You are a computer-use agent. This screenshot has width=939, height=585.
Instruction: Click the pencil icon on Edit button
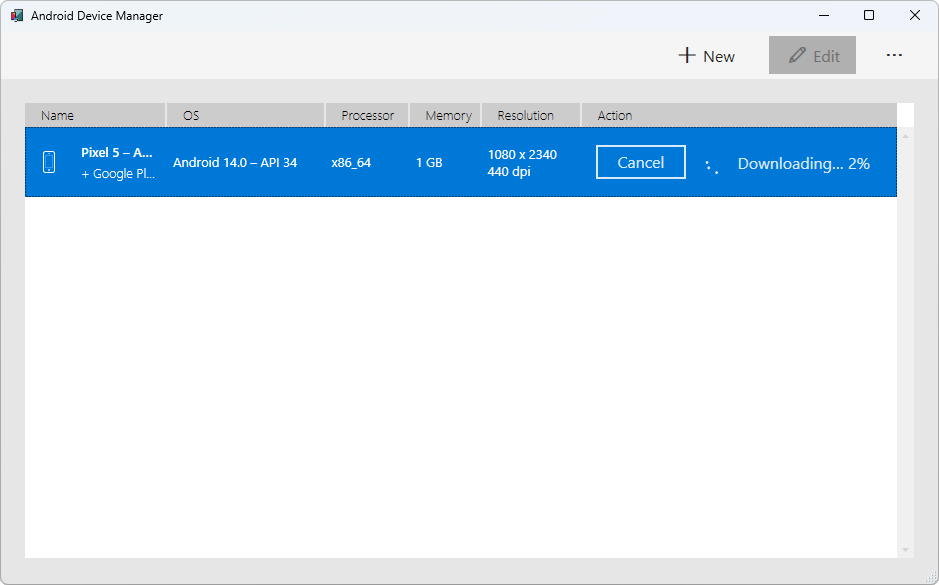pyautogui.click(x=797, y=56)
